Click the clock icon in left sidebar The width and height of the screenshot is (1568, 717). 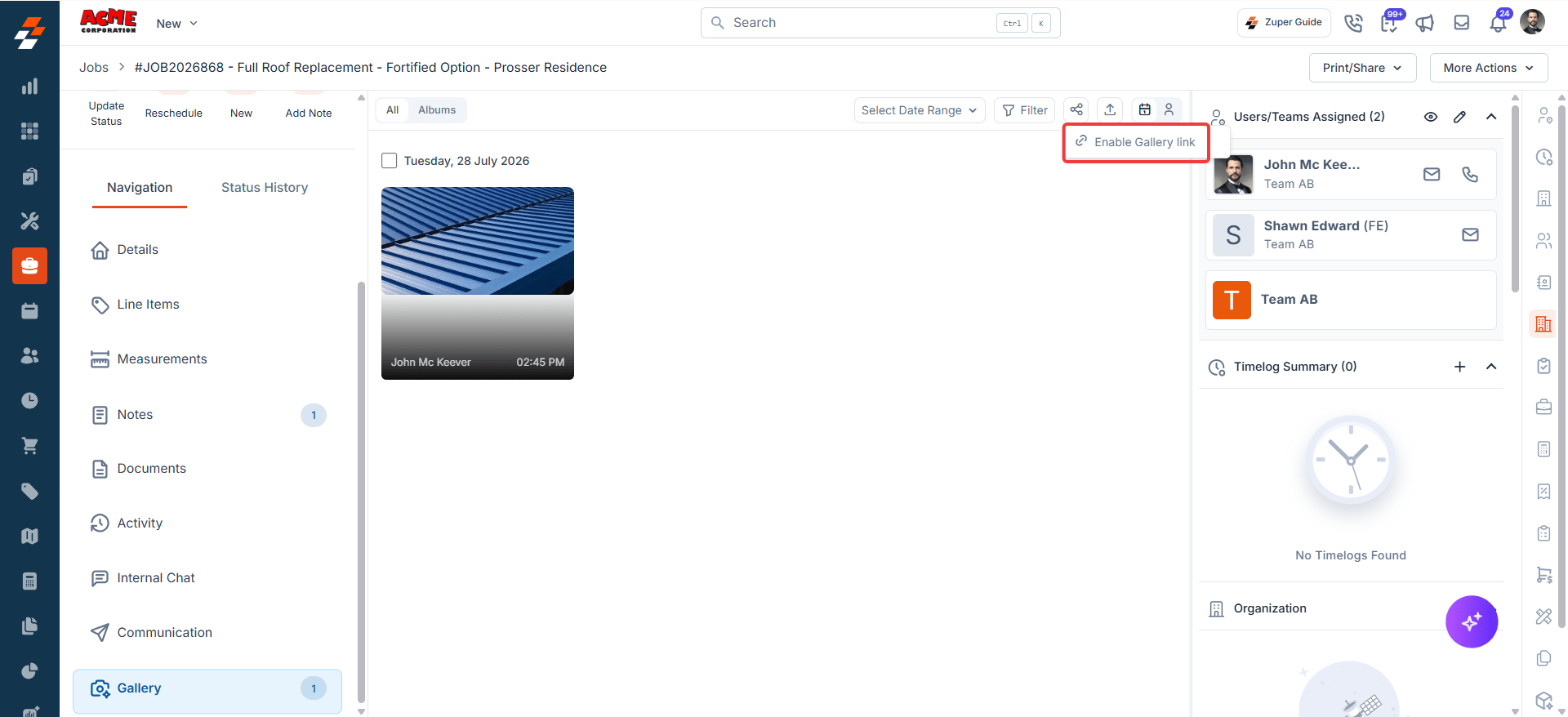point(29,400)
